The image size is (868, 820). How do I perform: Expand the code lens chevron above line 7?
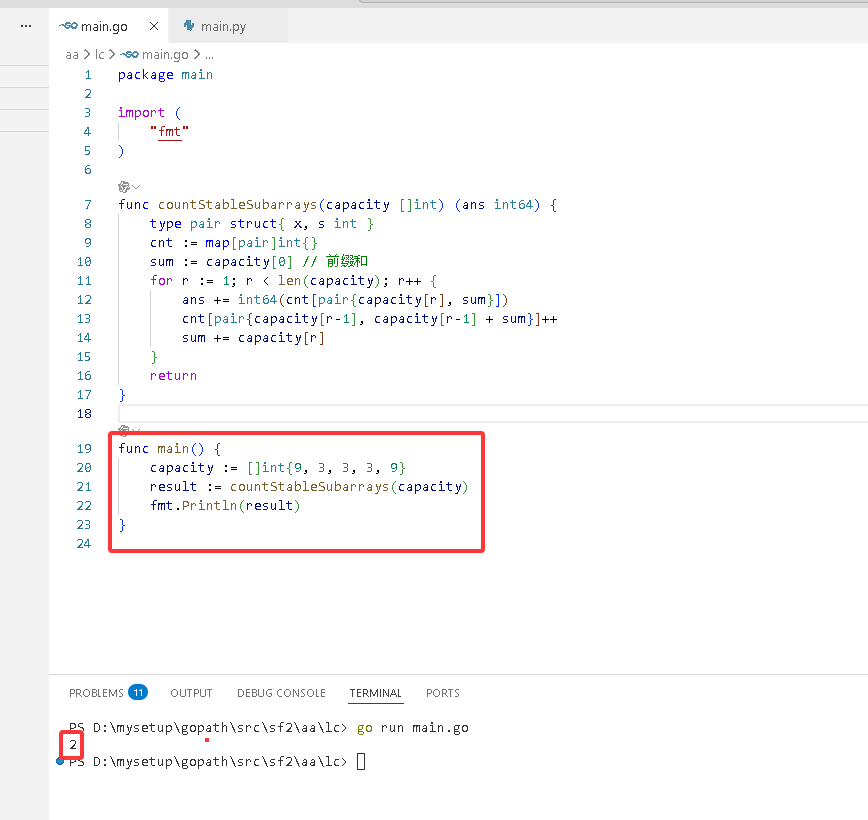(x=136, y=187)
